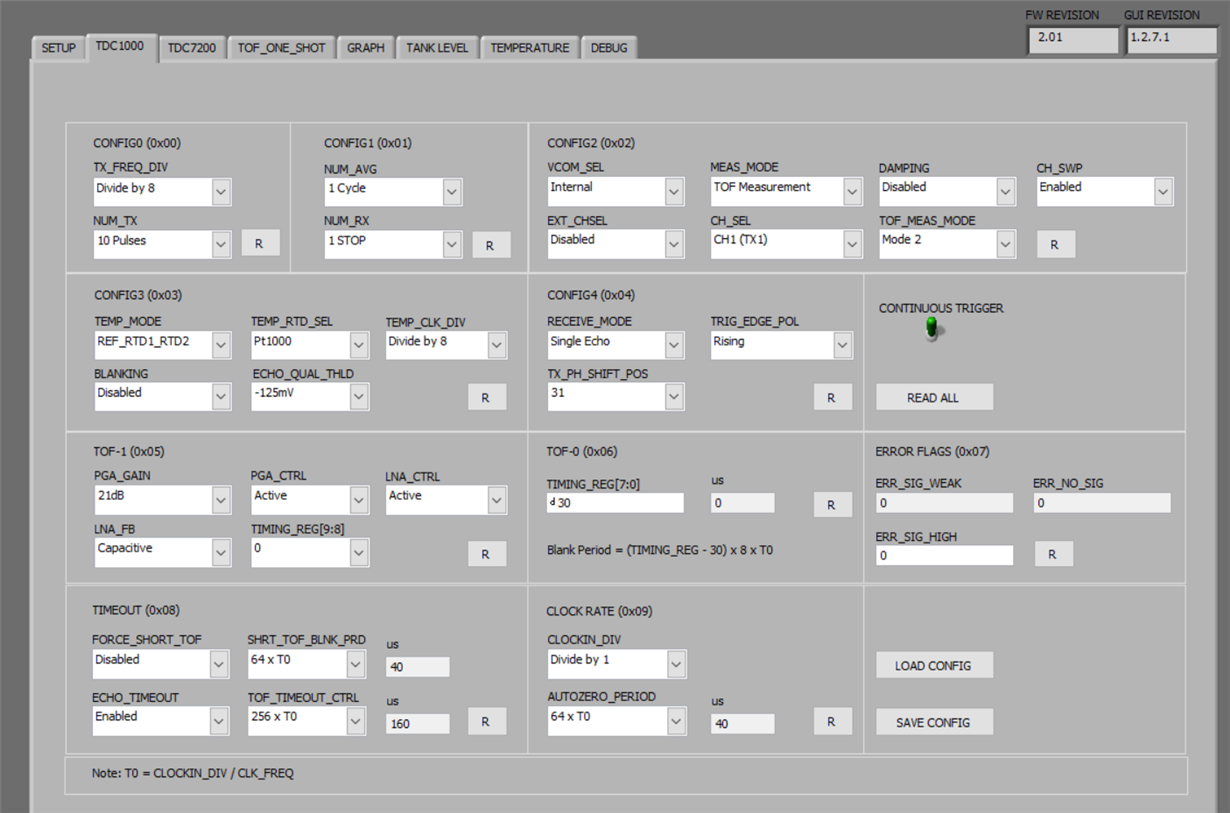Click the R button in CONFIG3

coord(487,397)
